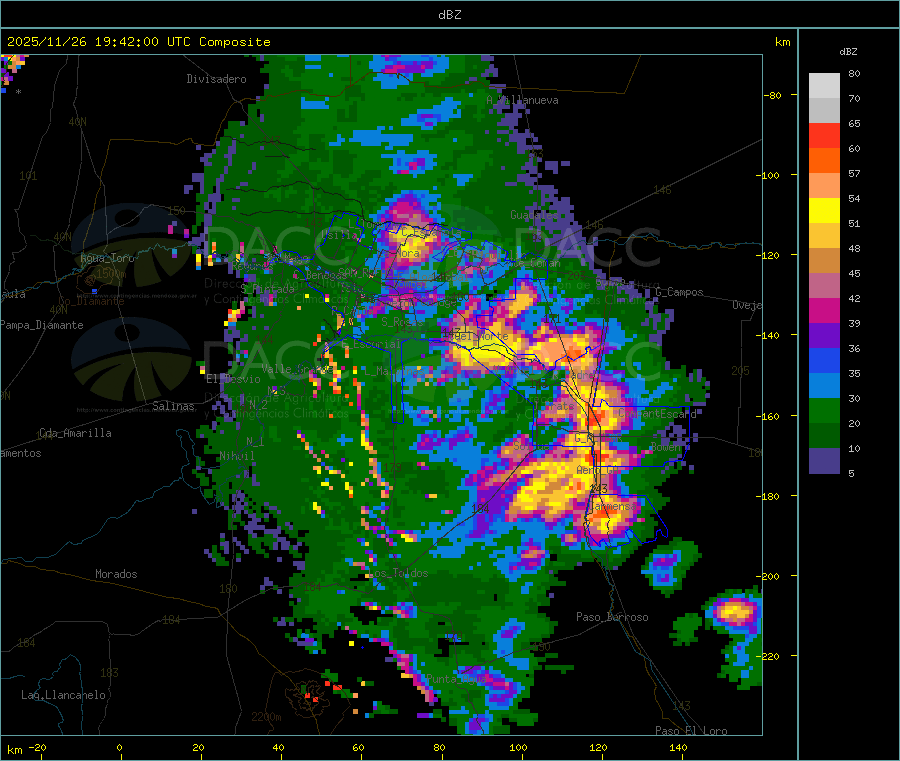Click the '60' tick on the horizontal km axis
The width and height of the screenshot is (900, 761).
coord(359,748)
